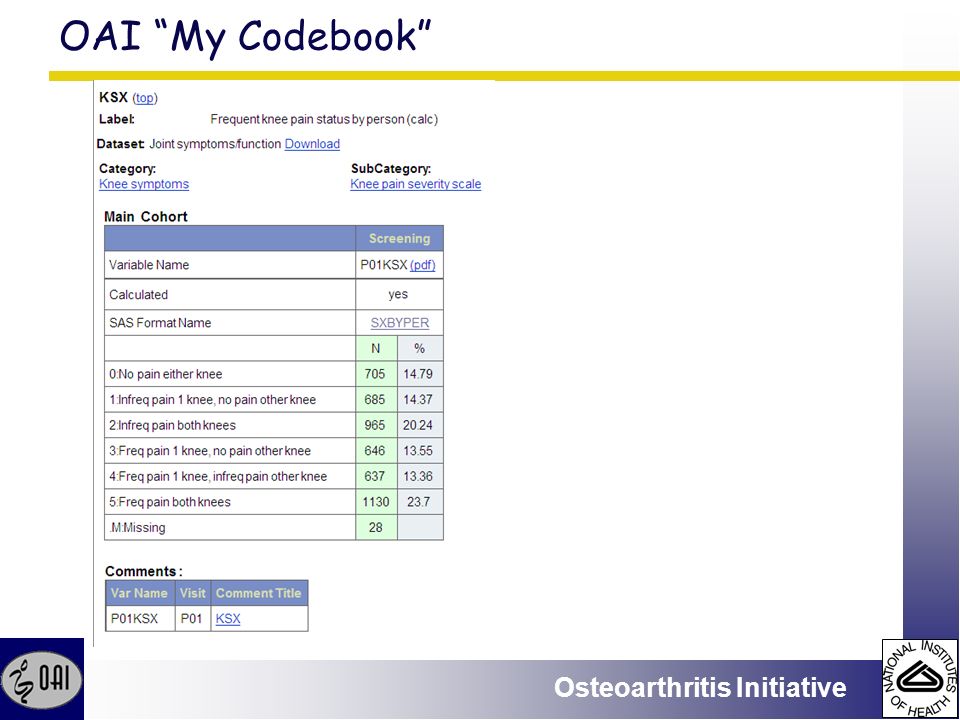This screenshot has width=960, height=720.
Task: Click the 'Category:' label
Action: pyautogui.click(x=127, y=168)
